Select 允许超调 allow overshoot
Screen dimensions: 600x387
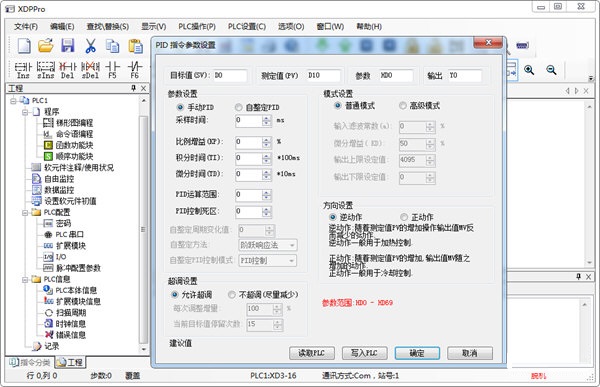tap(174, 294)
